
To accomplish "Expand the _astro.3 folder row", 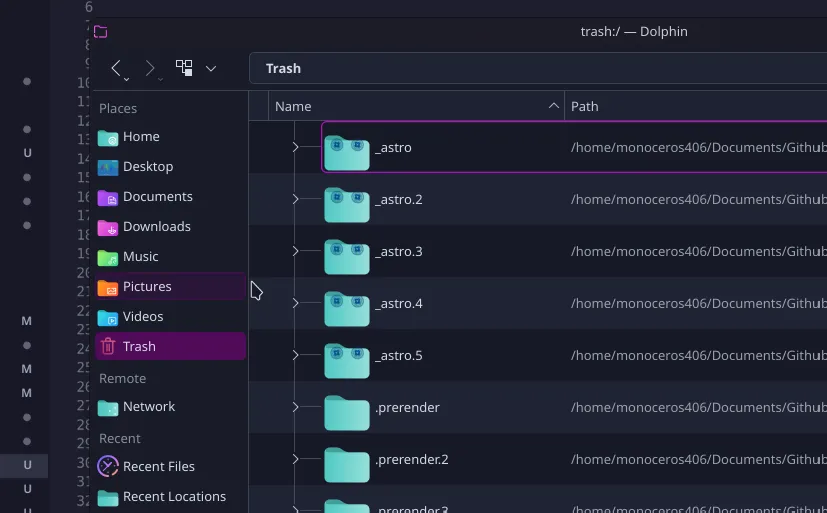I will 295,251.
